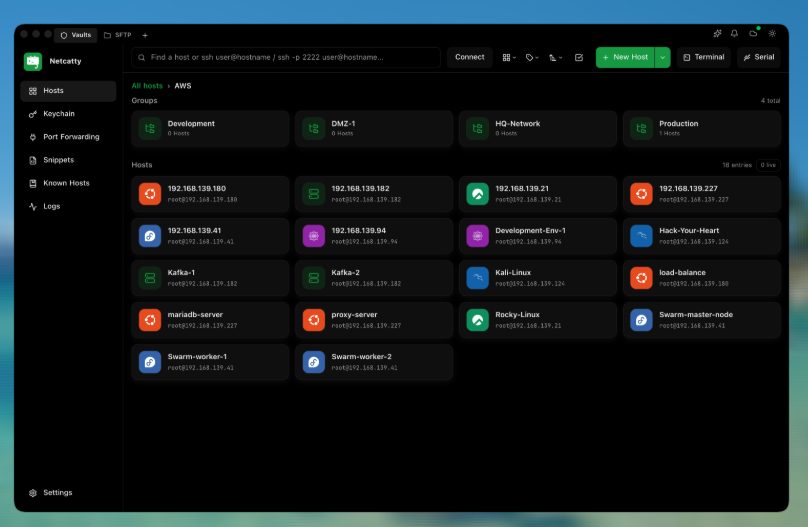Open the sort order dropdown

coord(555,58)
